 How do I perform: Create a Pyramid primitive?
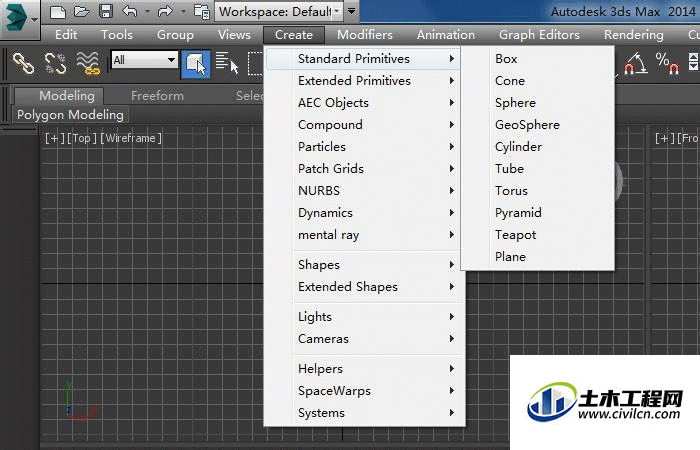tap(538, 212)
